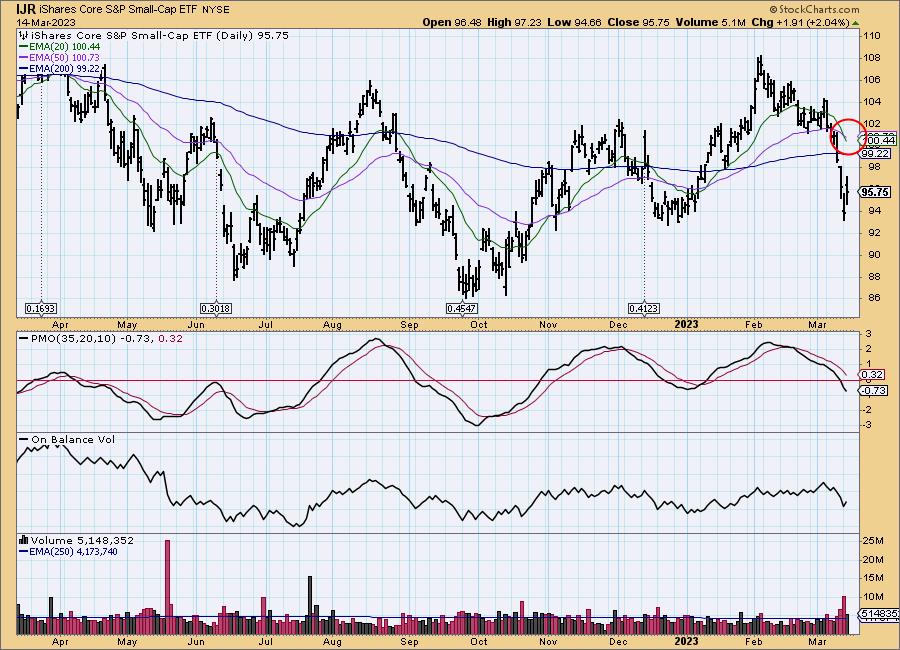This screenshot has height=650, width=900.
Task: Click the Mar label under the volume panel
Action: (x=817, y=642)
